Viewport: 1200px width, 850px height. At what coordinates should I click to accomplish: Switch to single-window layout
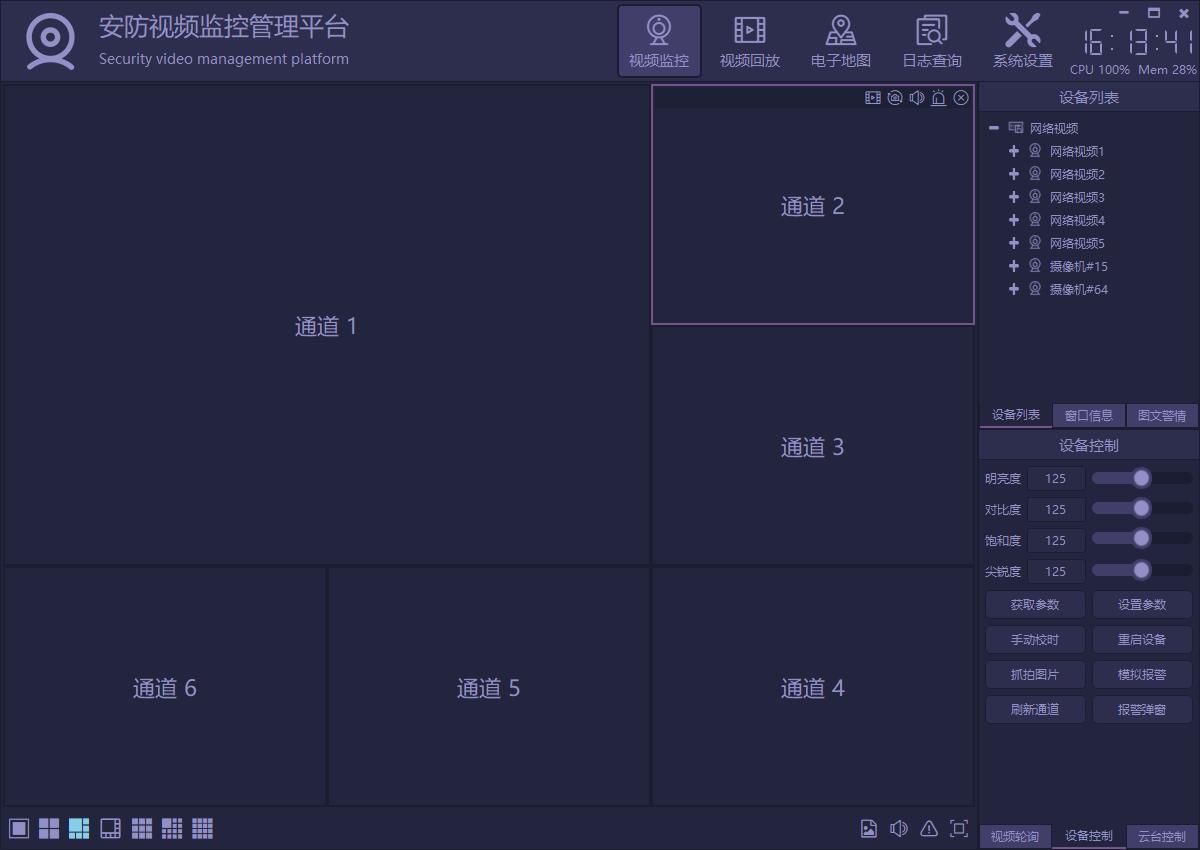tap(19, 828)
